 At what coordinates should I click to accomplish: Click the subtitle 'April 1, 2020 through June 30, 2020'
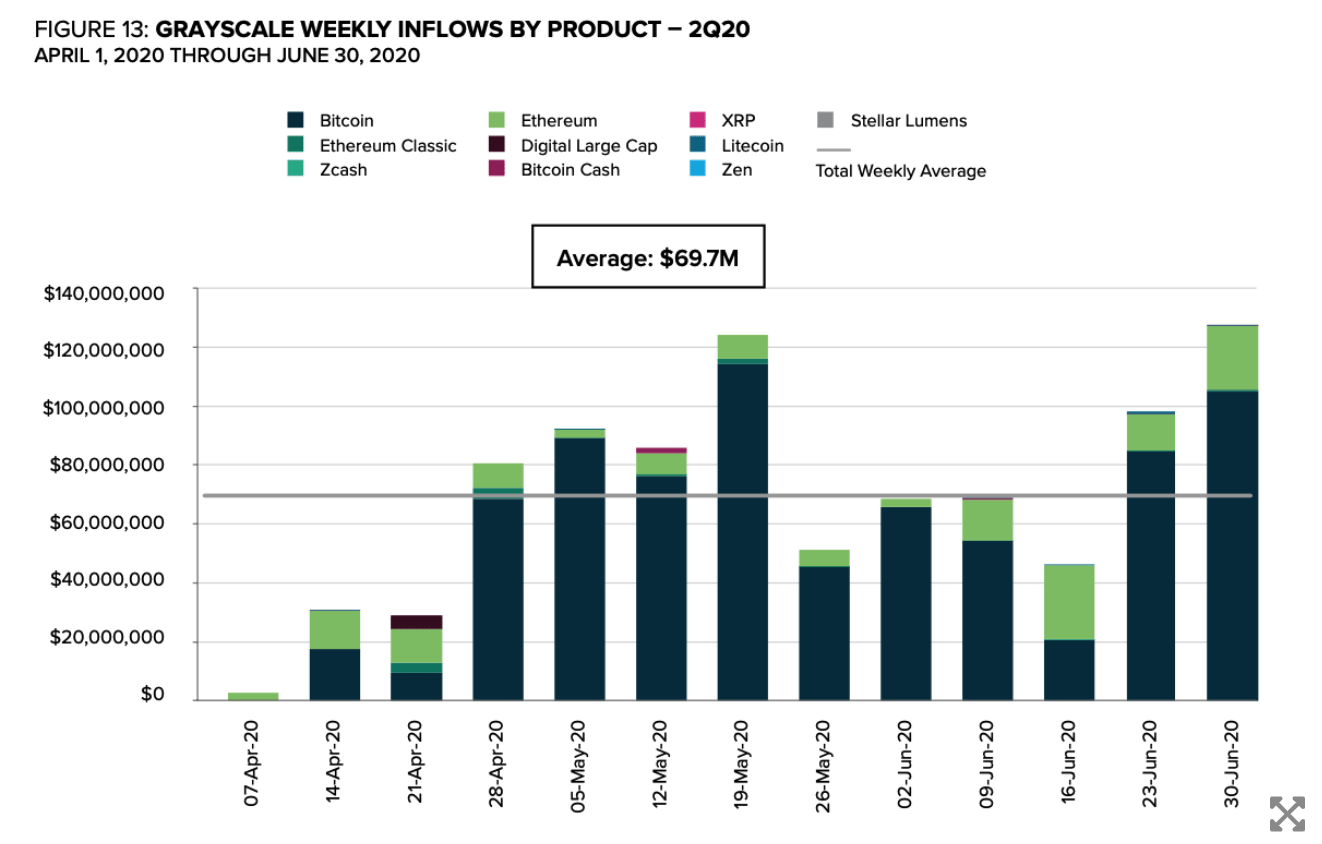(227, 56)
